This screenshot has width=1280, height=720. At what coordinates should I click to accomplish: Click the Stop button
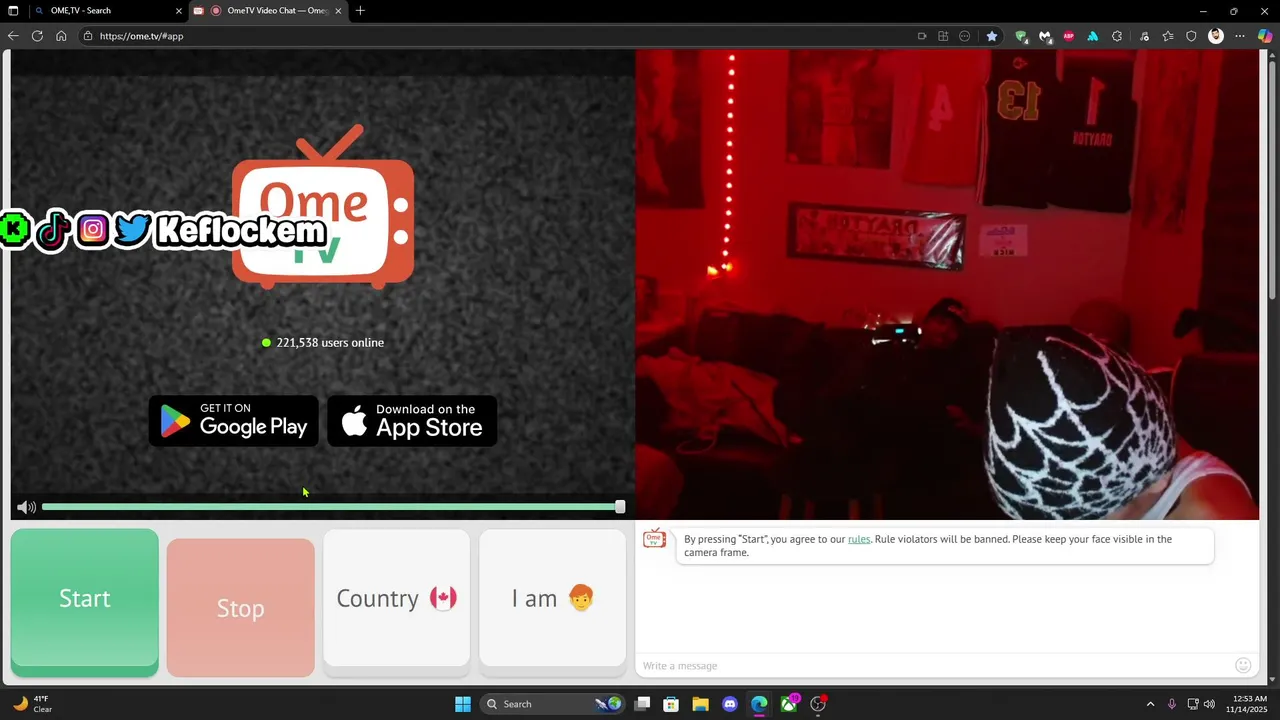click(241, 607)
